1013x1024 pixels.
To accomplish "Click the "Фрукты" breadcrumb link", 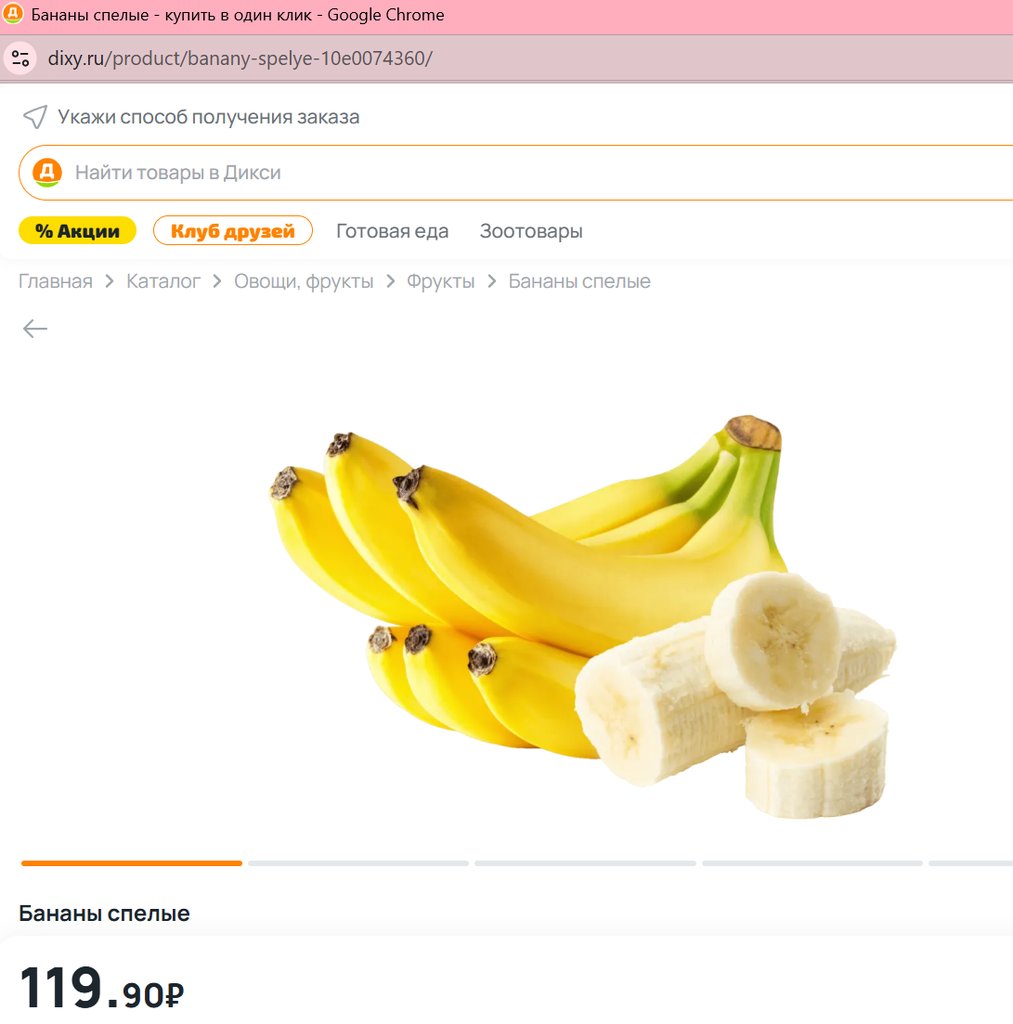I will click(x=440, y=281).
